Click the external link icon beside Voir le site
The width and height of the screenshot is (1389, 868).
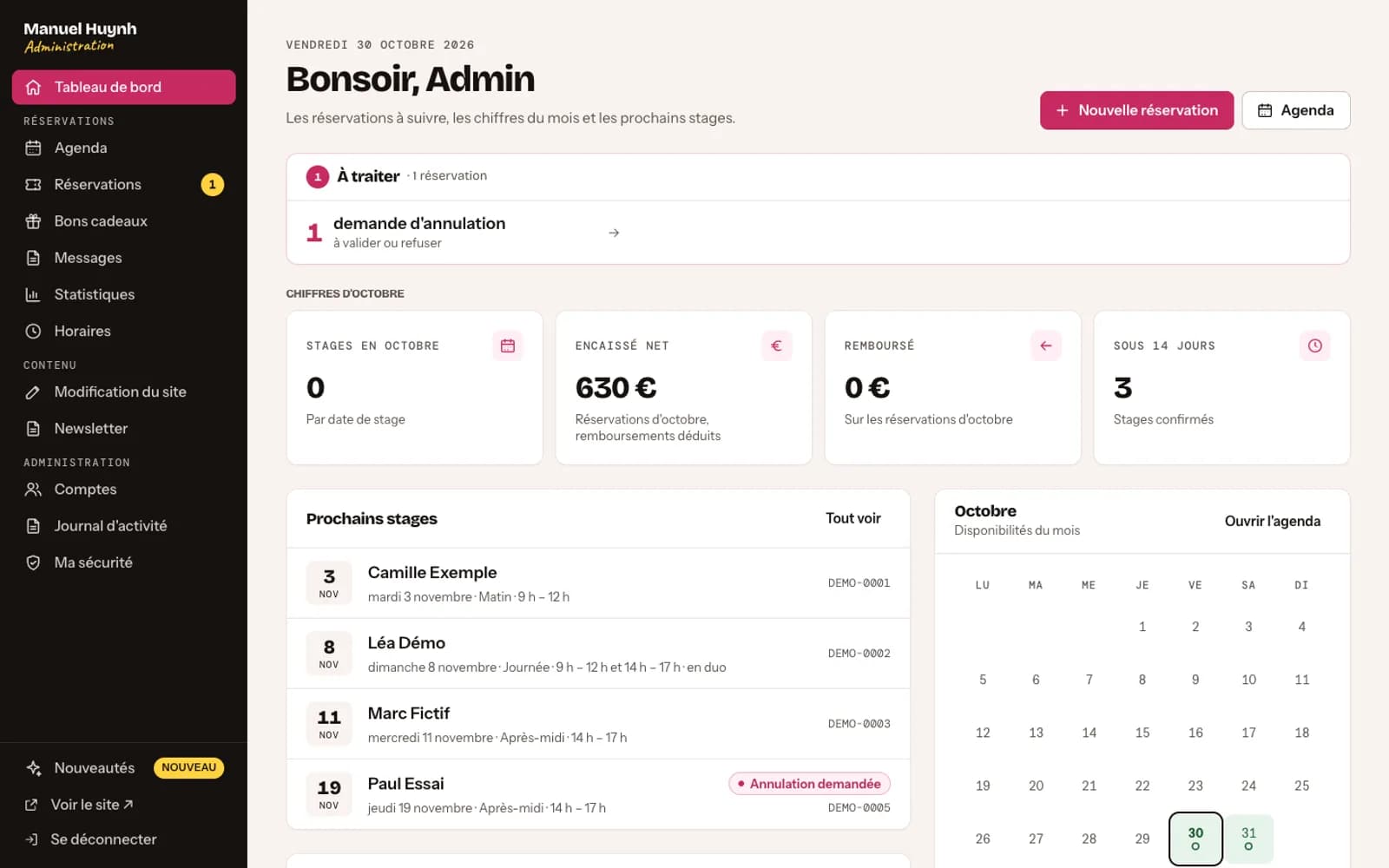coord(31,805)
